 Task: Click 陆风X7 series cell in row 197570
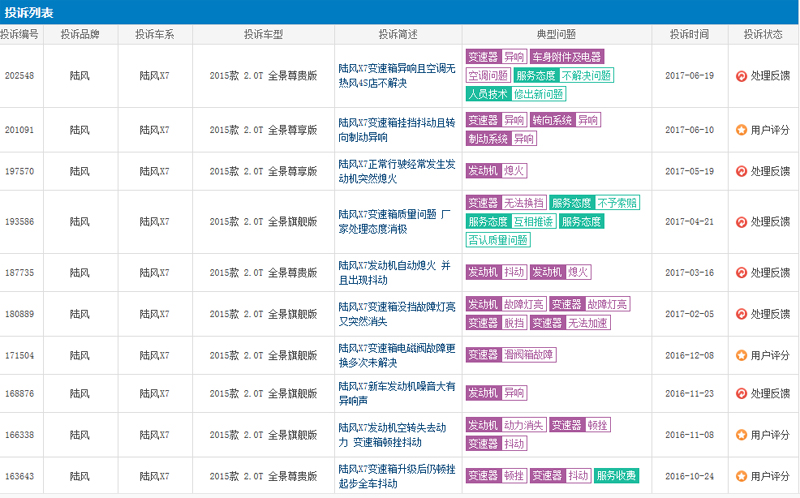pos(155,171)
